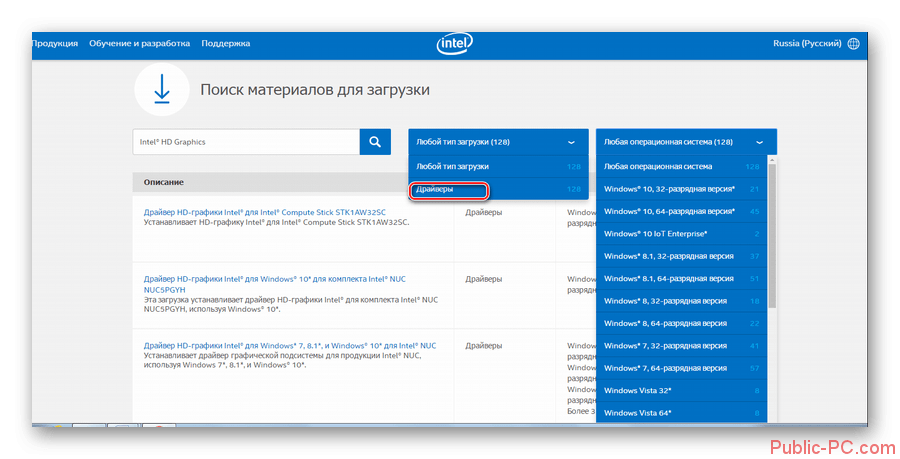Choose Windows 10 IoT Enterprise option

point(655,233)
